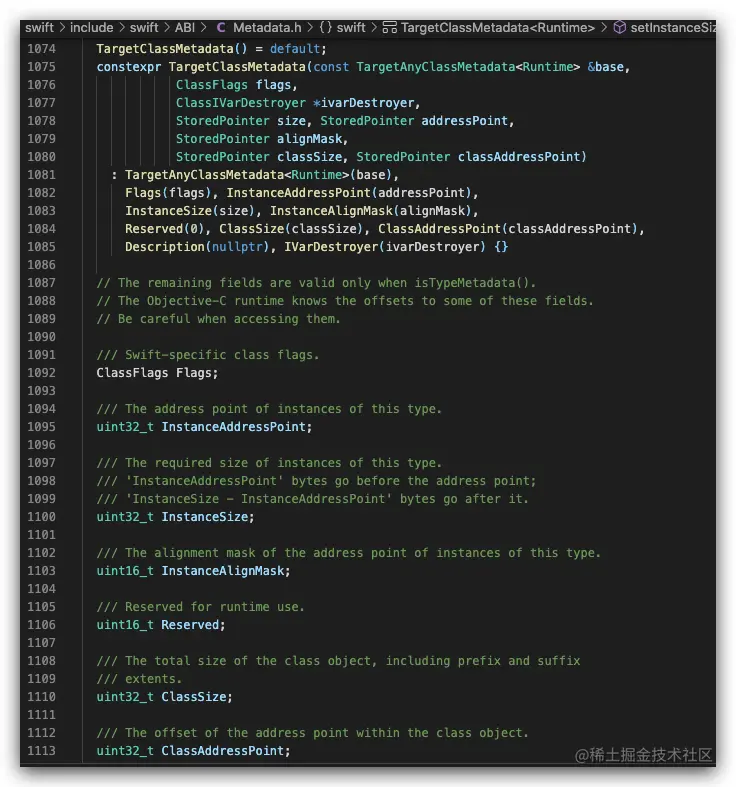Click 'ClassFlags flags' parameter on line 1076

[233, 85]
